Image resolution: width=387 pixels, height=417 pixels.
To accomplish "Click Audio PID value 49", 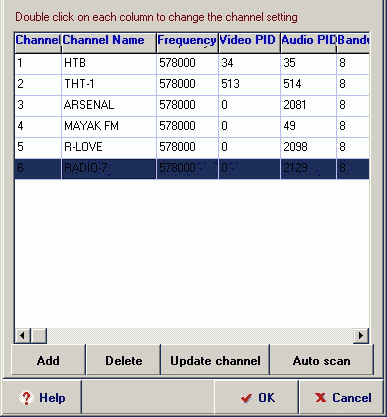I will coord(308,126).
